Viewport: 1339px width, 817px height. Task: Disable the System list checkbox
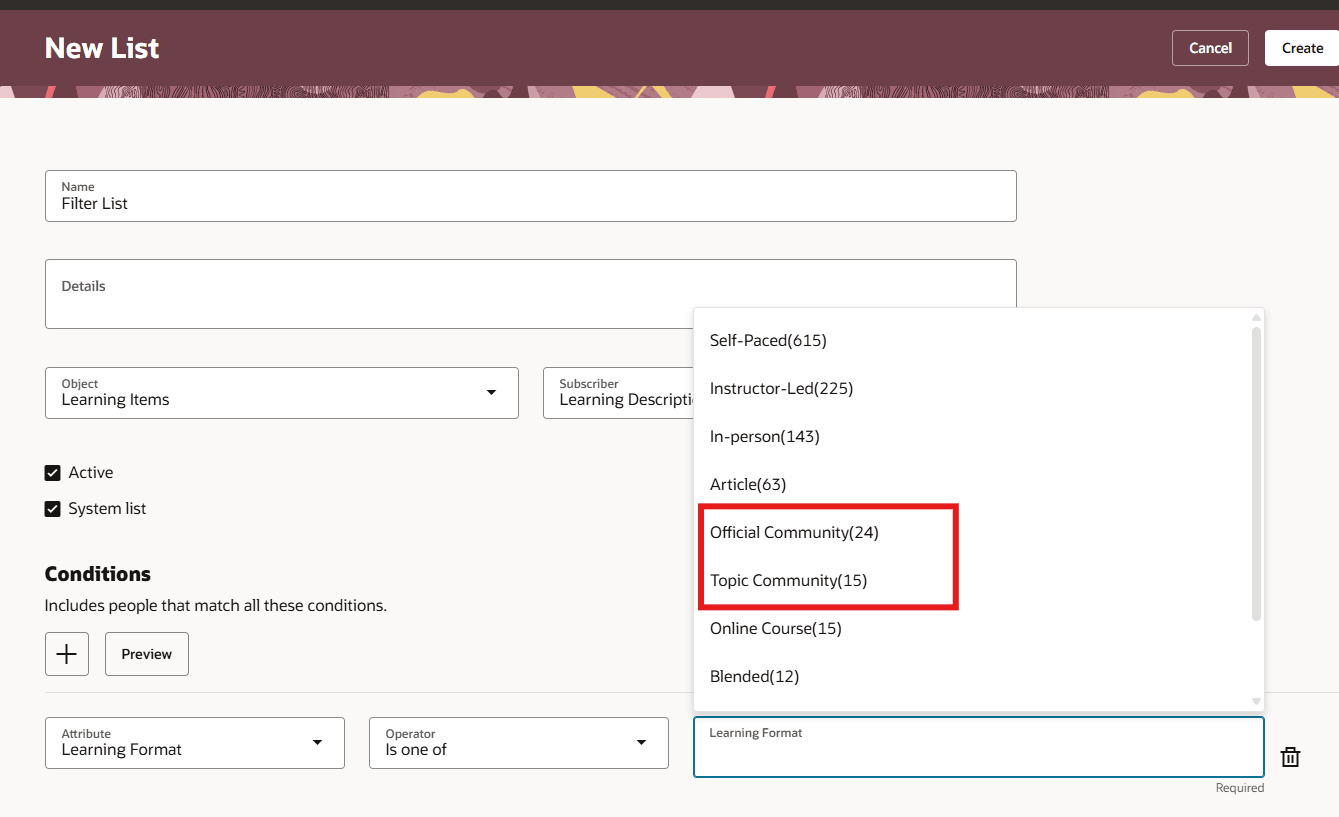click(x=52, y=508)
